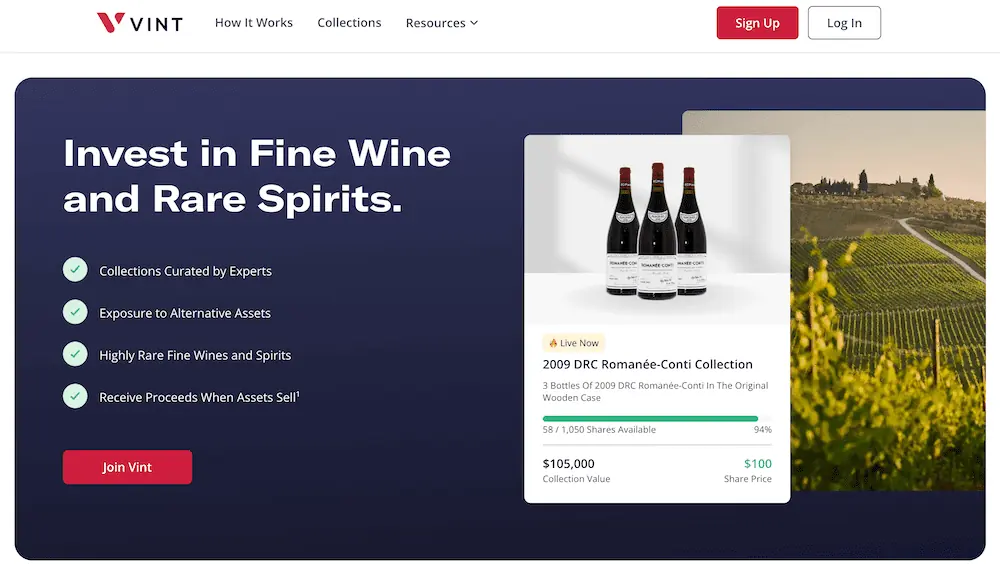Image resolution: width=1000 pixels, height=564 pixels.
Task: Click the checkmark beside Exposure to Alternative Assets
Action: coord(75,312)
